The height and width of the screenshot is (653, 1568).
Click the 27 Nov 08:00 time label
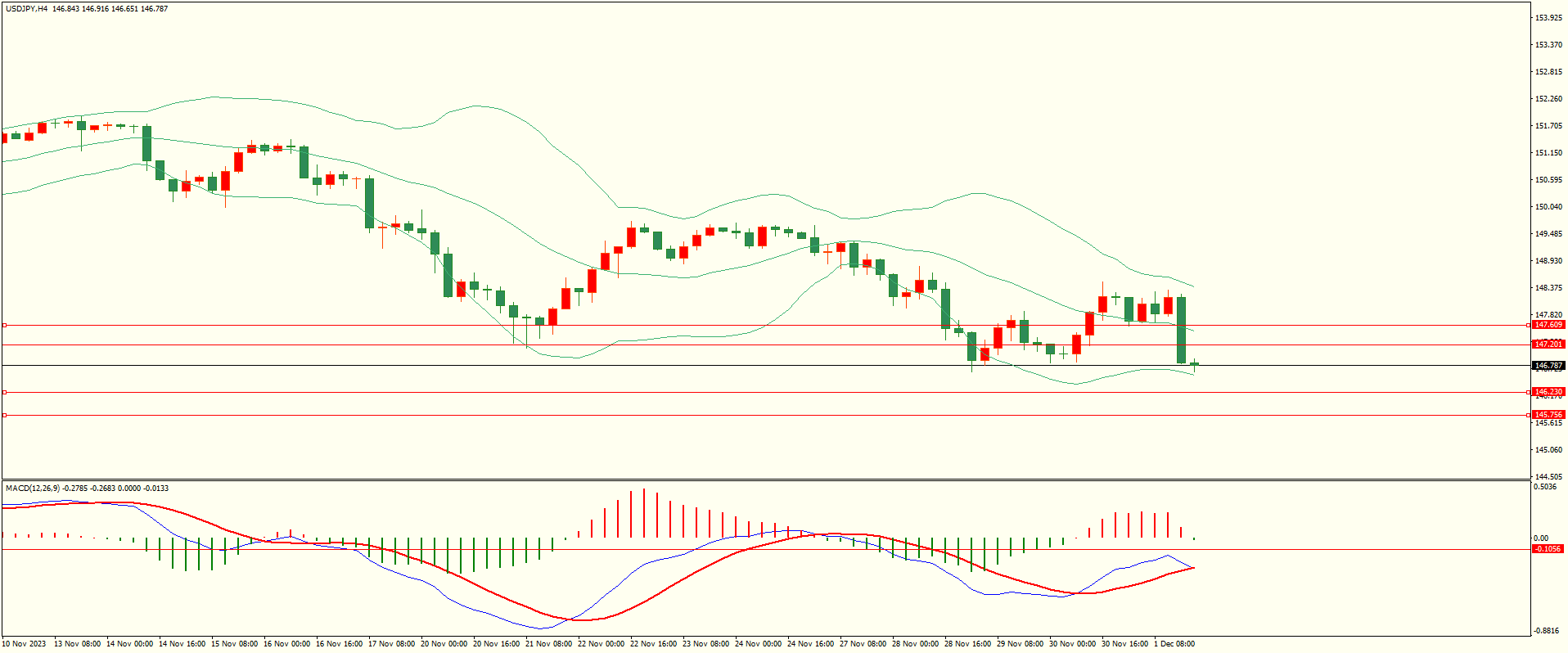pos(863,644)
